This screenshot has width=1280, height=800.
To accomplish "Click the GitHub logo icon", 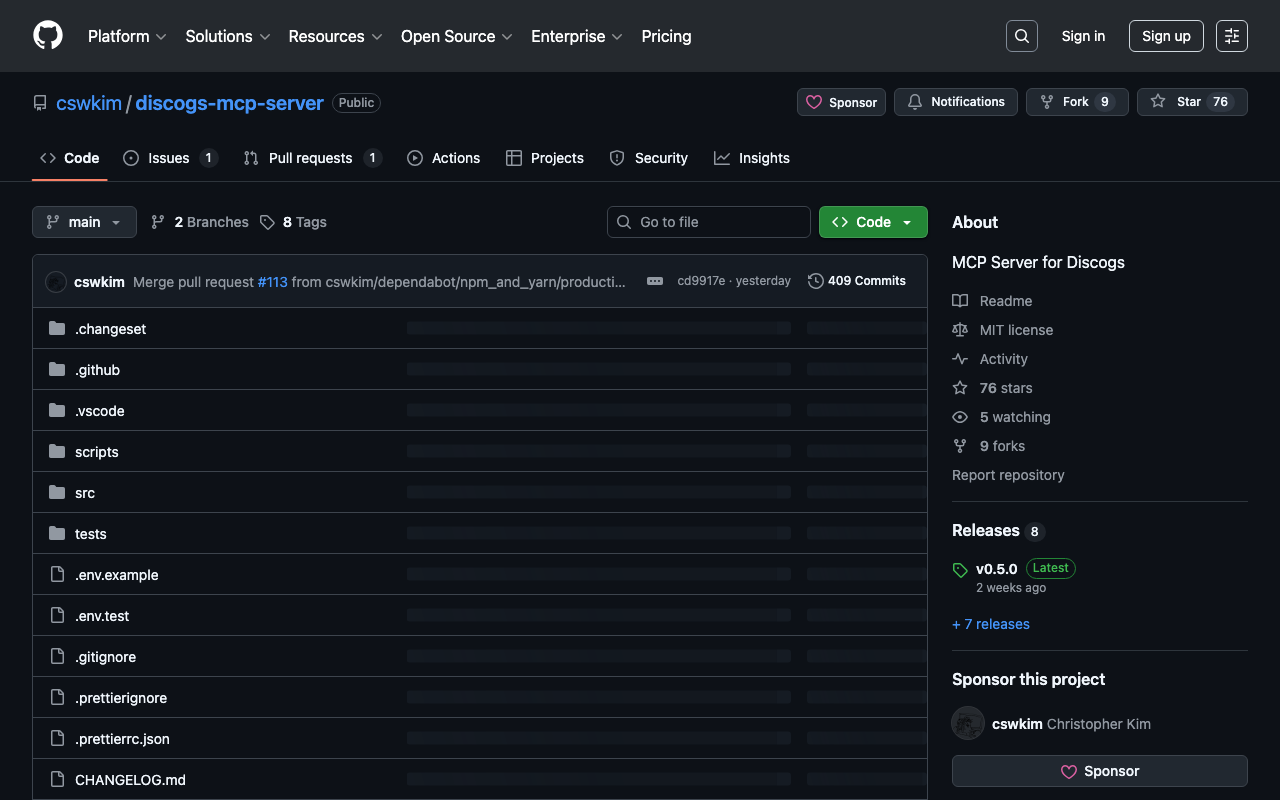I will [48, 36].
